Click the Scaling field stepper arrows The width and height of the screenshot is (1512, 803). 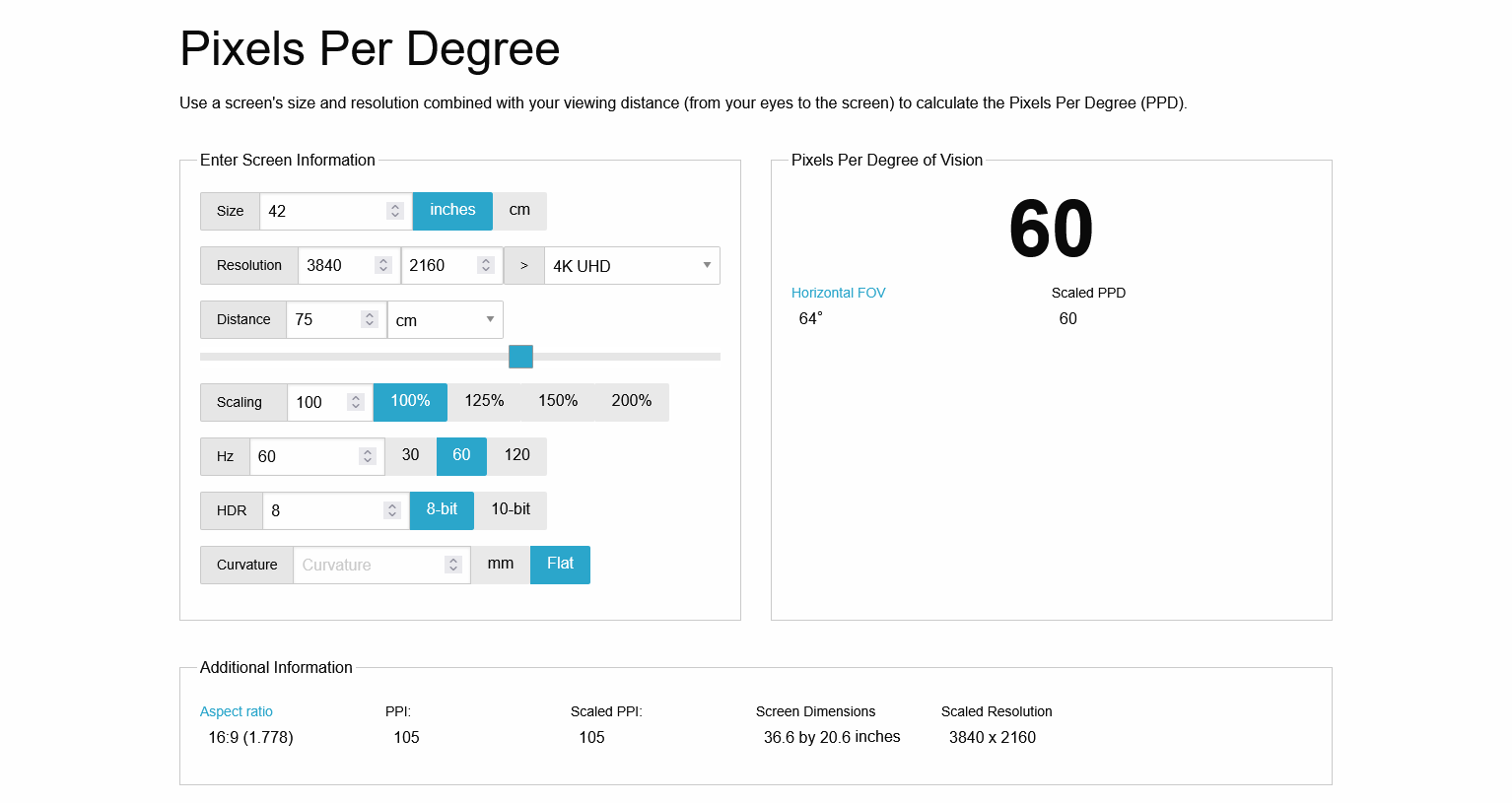pos(356,402)
